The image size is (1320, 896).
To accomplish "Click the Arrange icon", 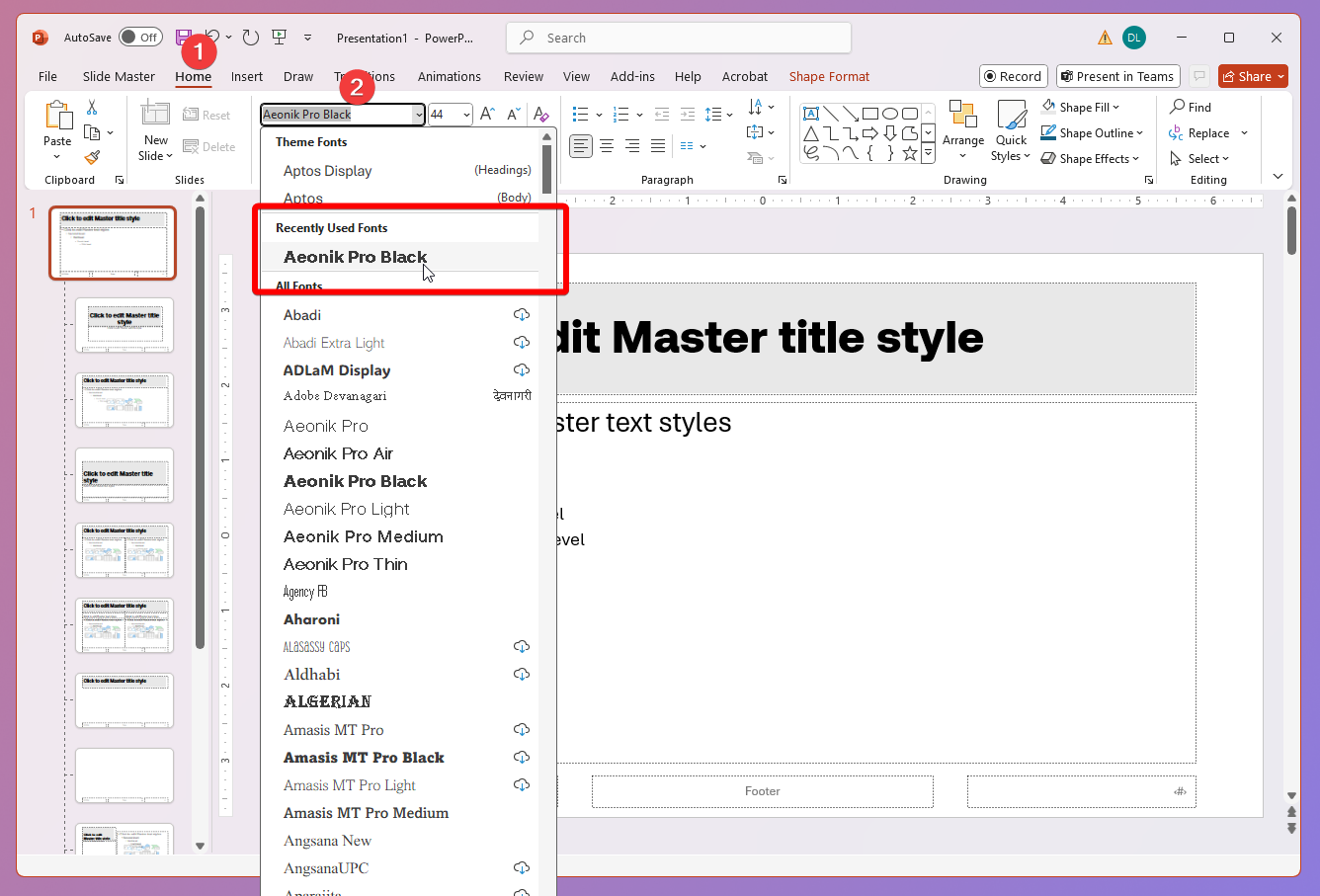I will [963, 115].
